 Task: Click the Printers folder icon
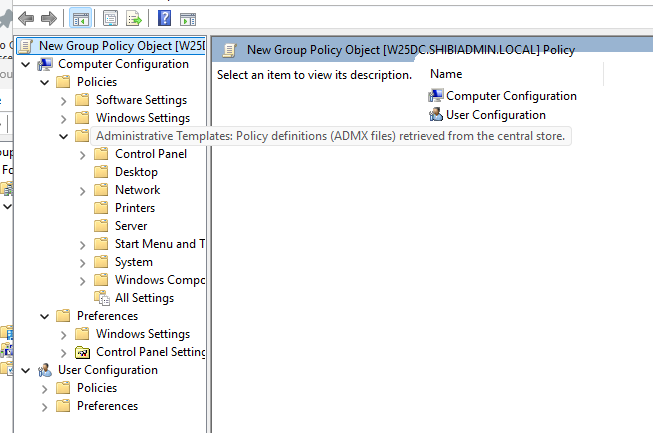point(101,208)
